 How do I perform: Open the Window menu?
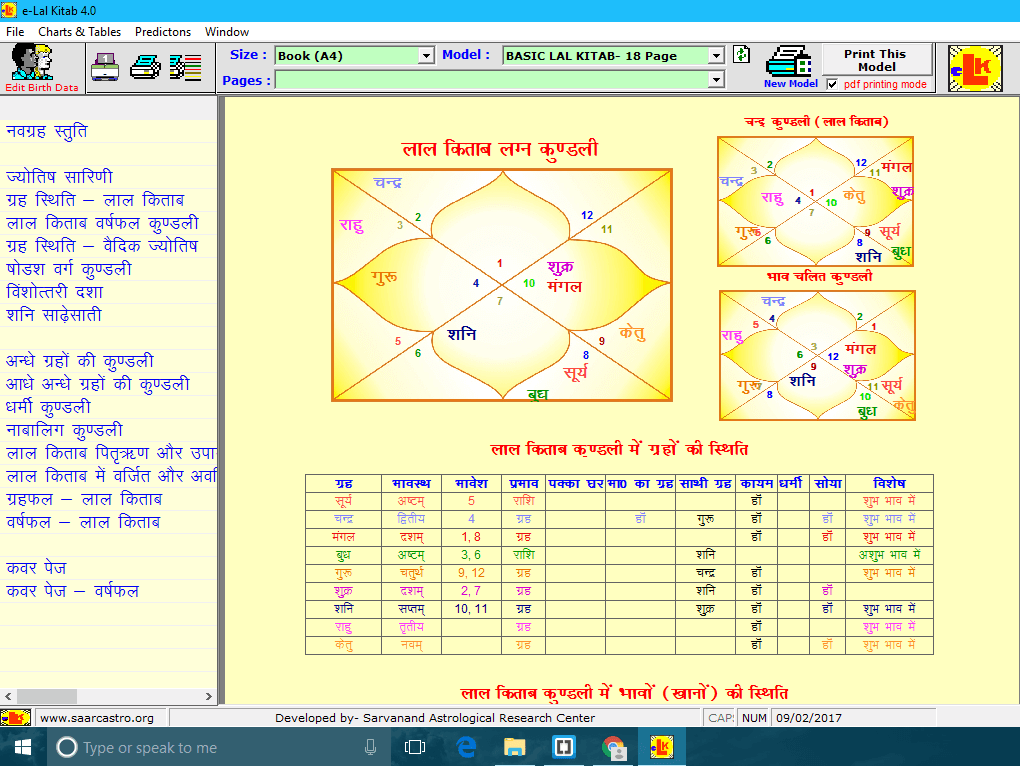point(226,32)
